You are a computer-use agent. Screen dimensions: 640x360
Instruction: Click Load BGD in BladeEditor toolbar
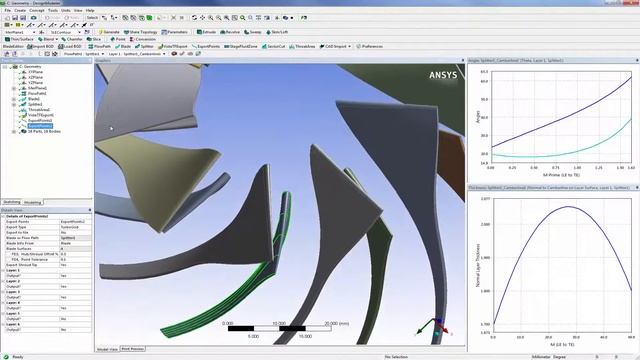[x=70, y=47]
